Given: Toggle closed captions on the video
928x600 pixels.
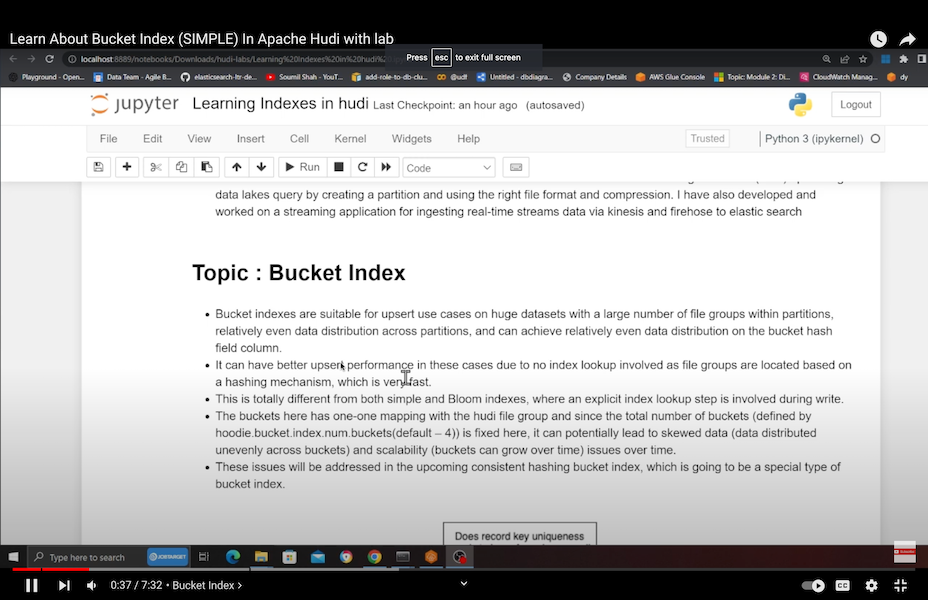Looking at the screenshot, I should coord(843,585).
